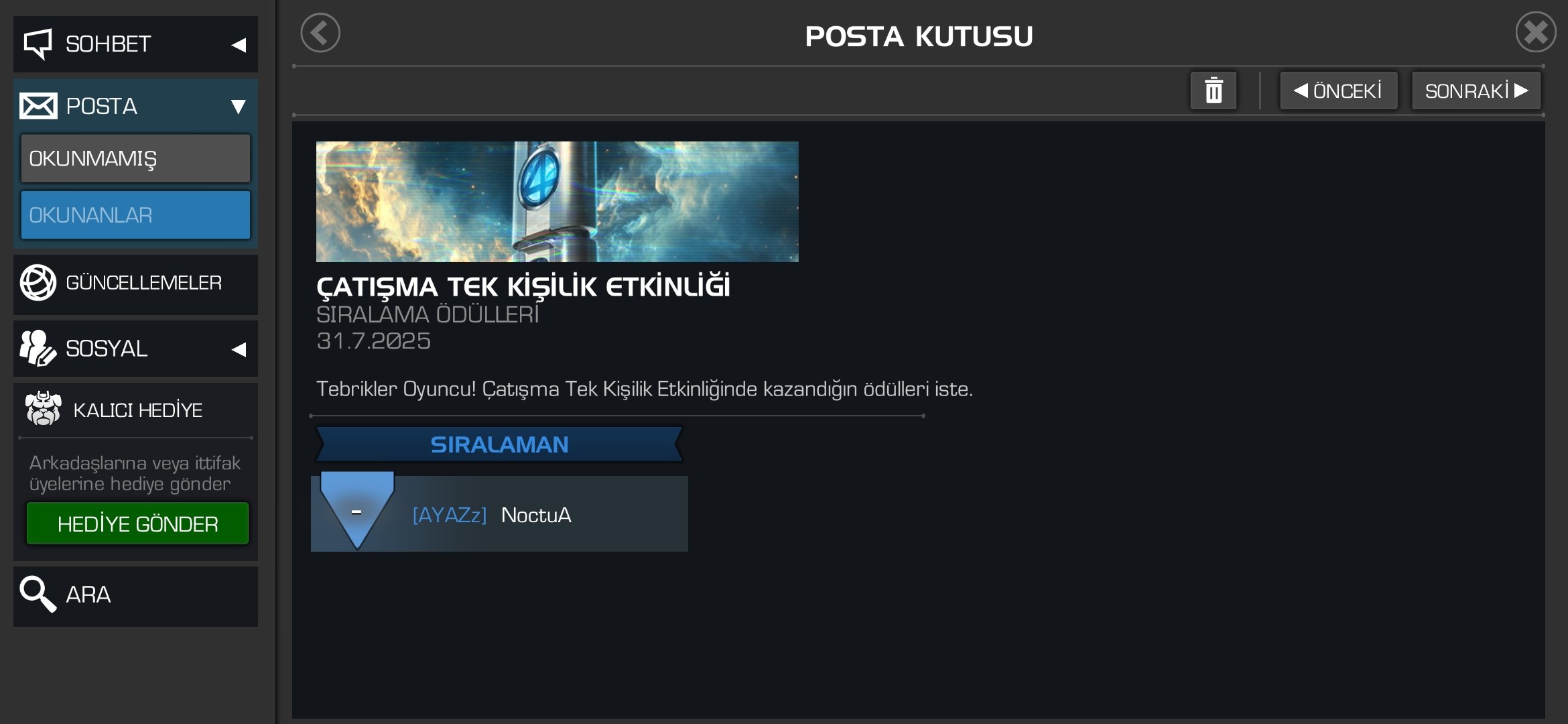Select the Okunanlar mail tab
The width and height of the screenshot is (1568, 724).
tap(135, 215)
